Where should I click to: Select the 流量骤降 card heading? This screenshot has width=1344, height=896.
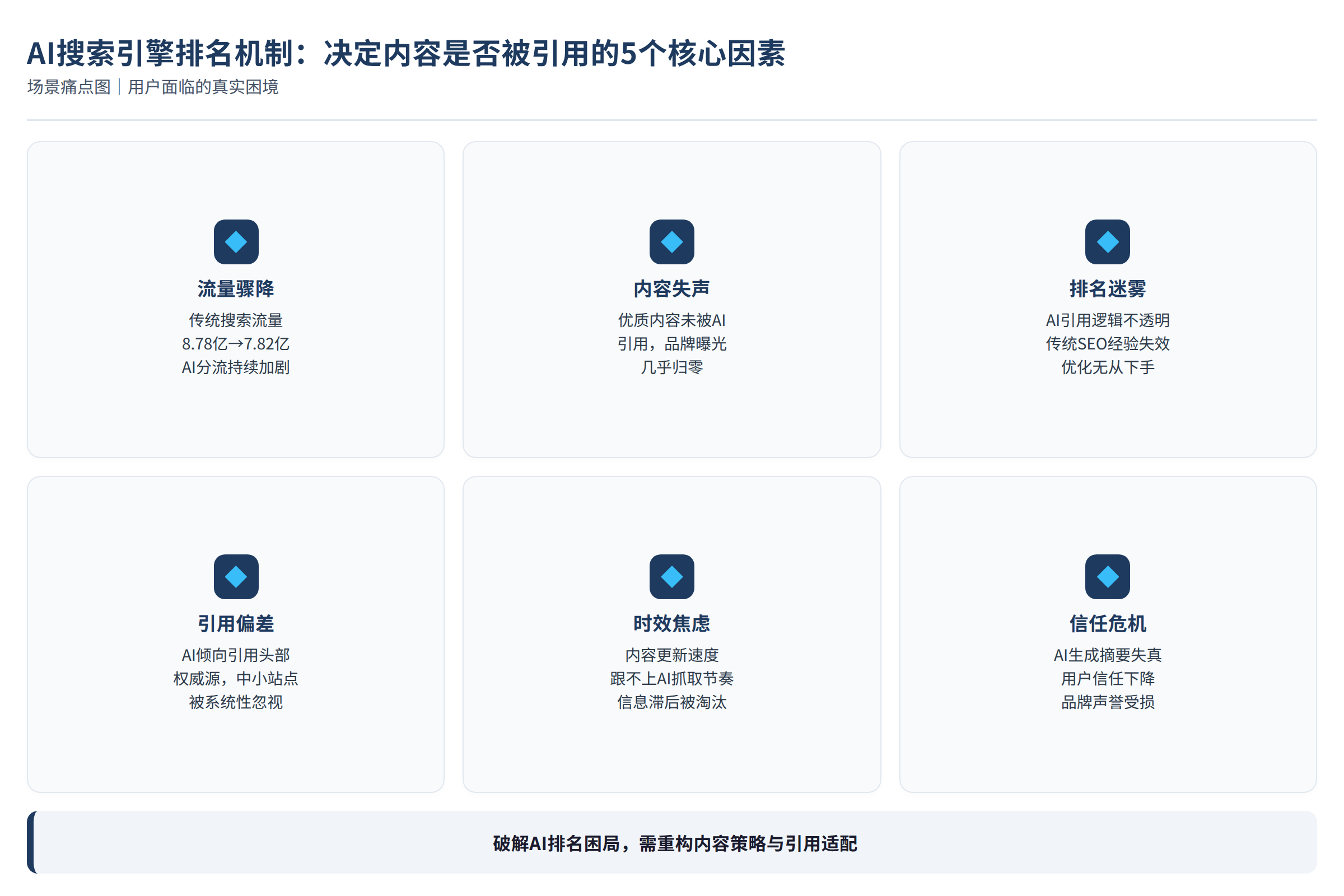236,288
